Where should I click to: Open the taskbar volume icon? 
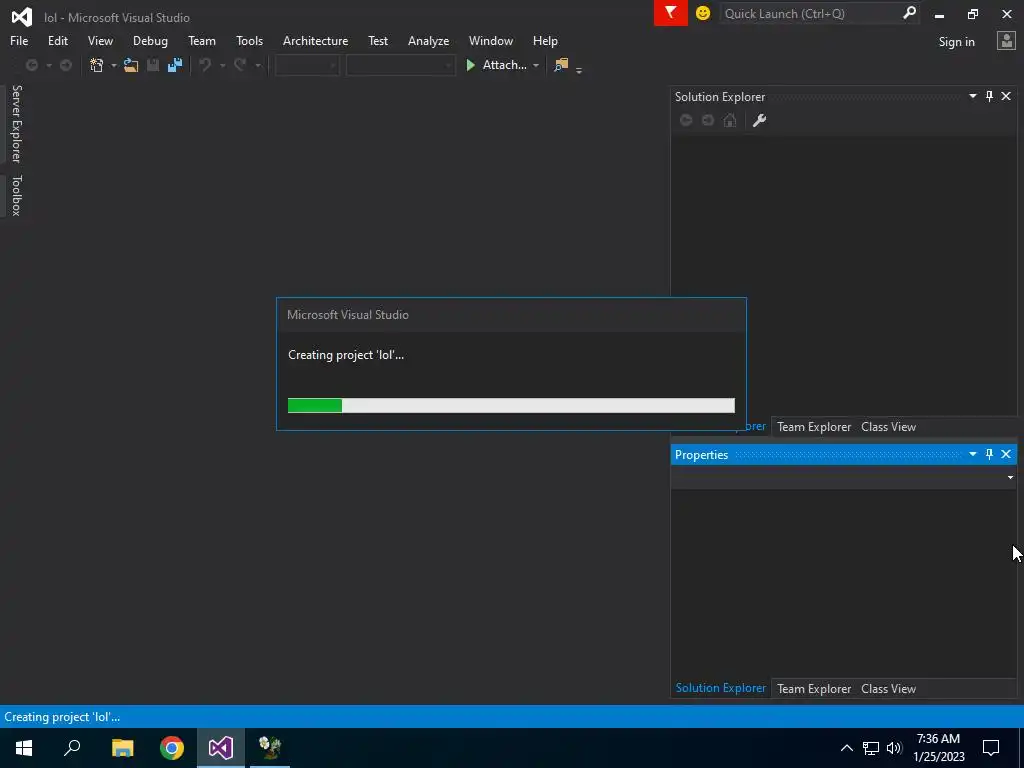(x=894, y=748)
